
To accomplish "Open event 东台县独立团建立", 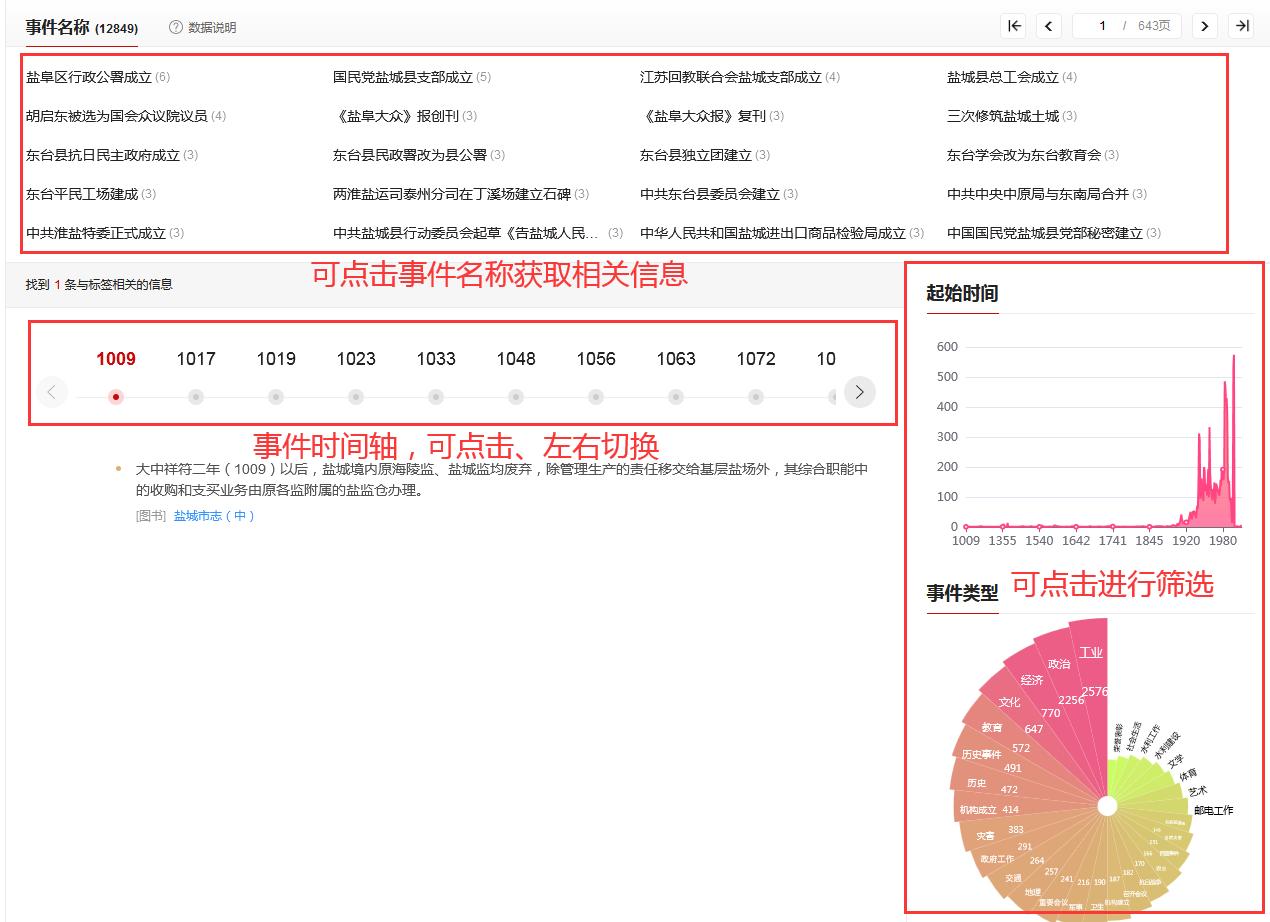I will pyautogui.click(x=696, y=155).
